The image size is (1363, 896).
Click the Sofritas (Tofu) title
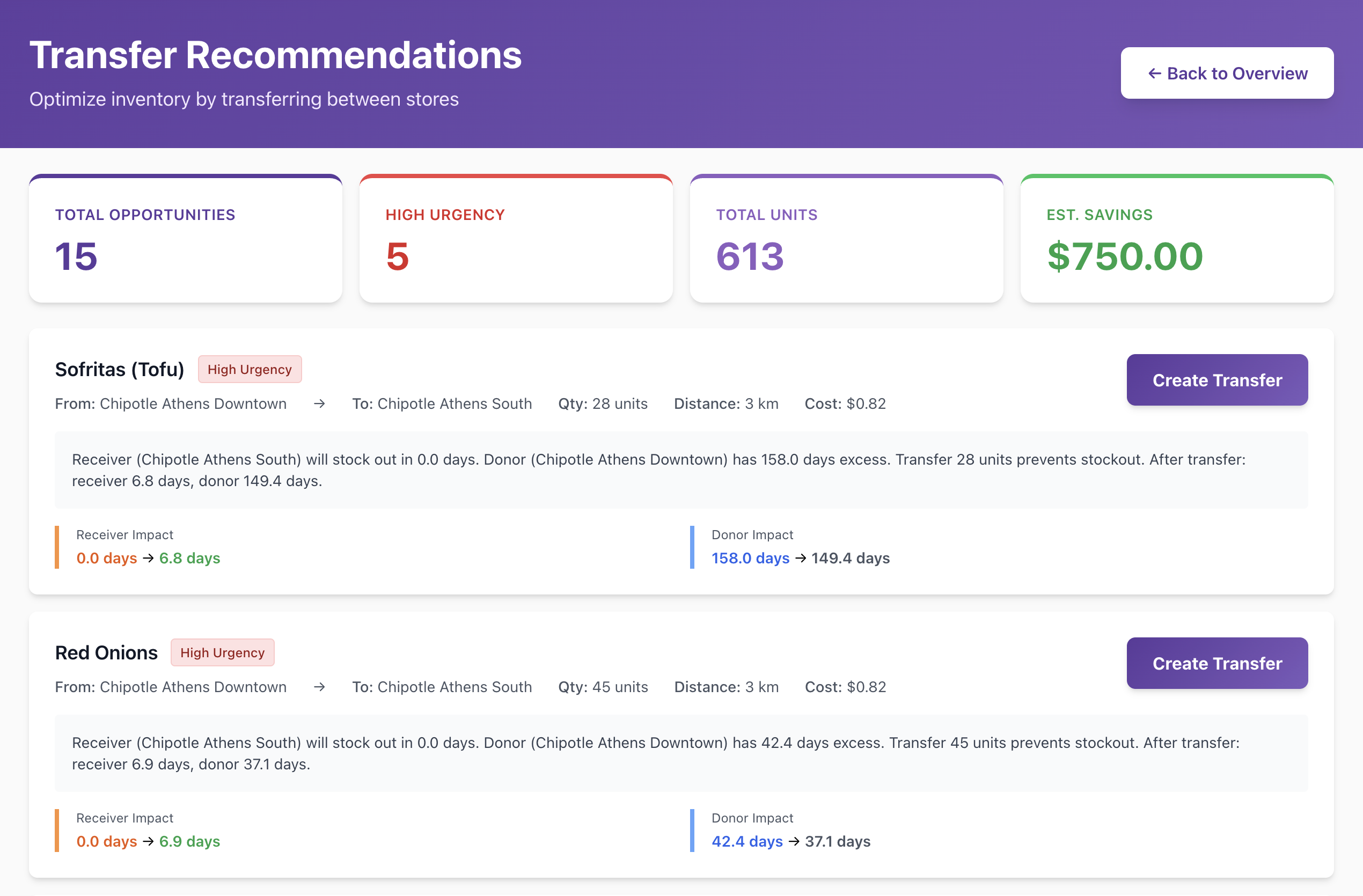tap(119, 369)
